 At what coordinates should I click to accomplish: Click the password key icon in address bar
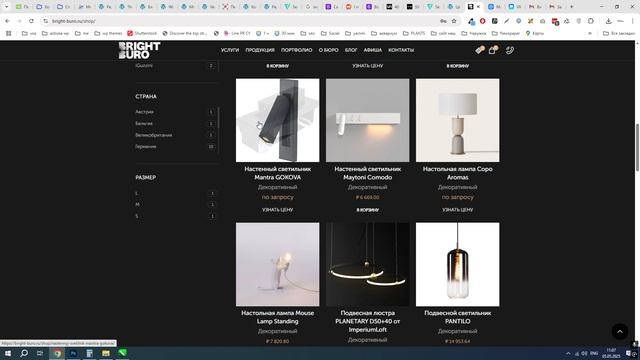click(x=443, y=21)
